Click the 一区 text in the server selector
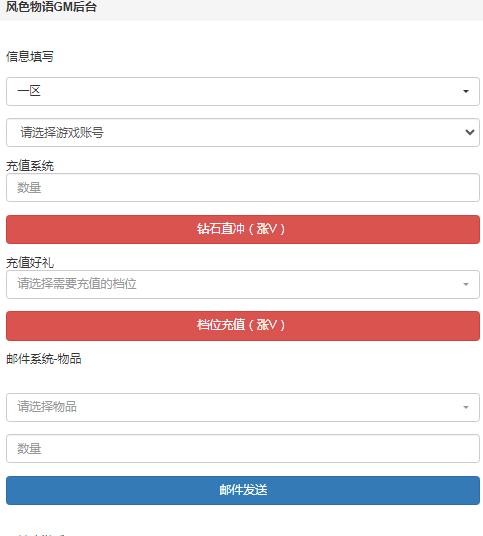The height and width of the screenshot is (536, 483). click(x=29, y=91)
